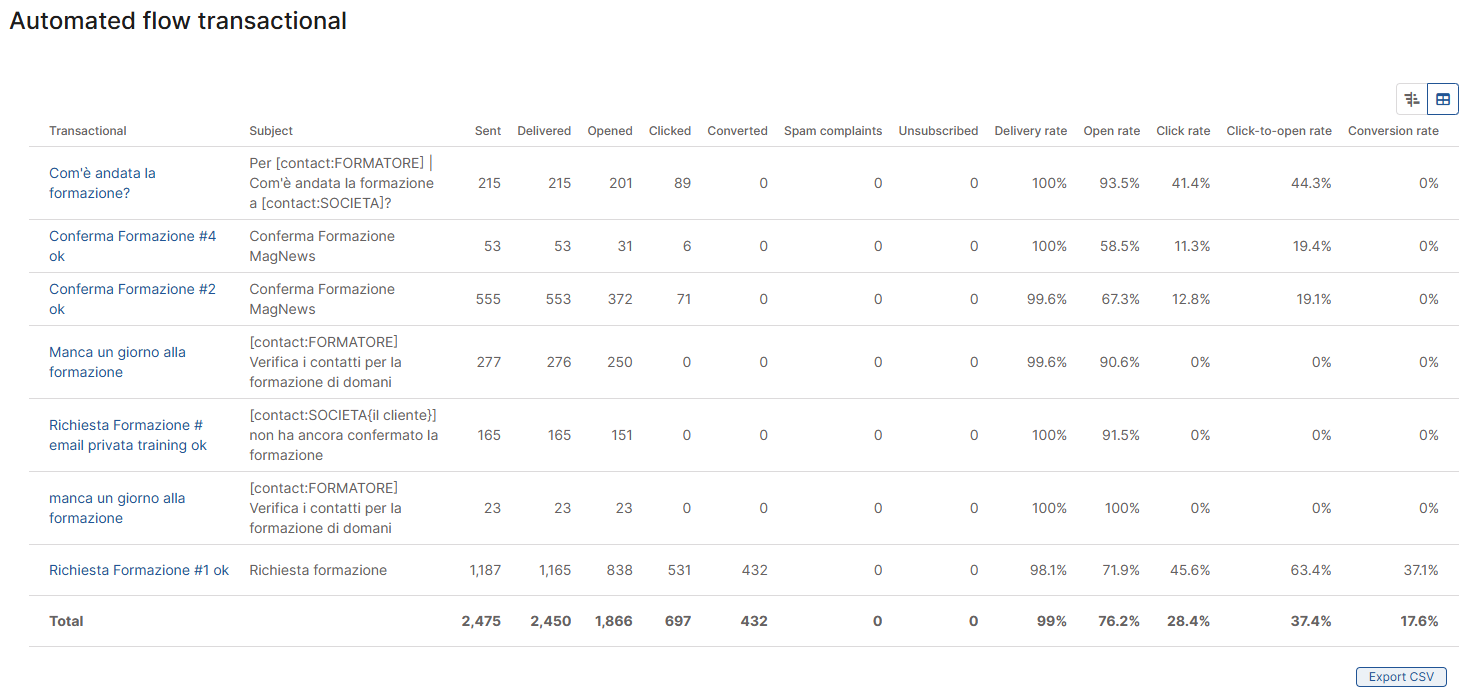This screenshot has width=1470, height=696.
Task: Select the total Clicked value 697
Action: (x=678, y=621)
